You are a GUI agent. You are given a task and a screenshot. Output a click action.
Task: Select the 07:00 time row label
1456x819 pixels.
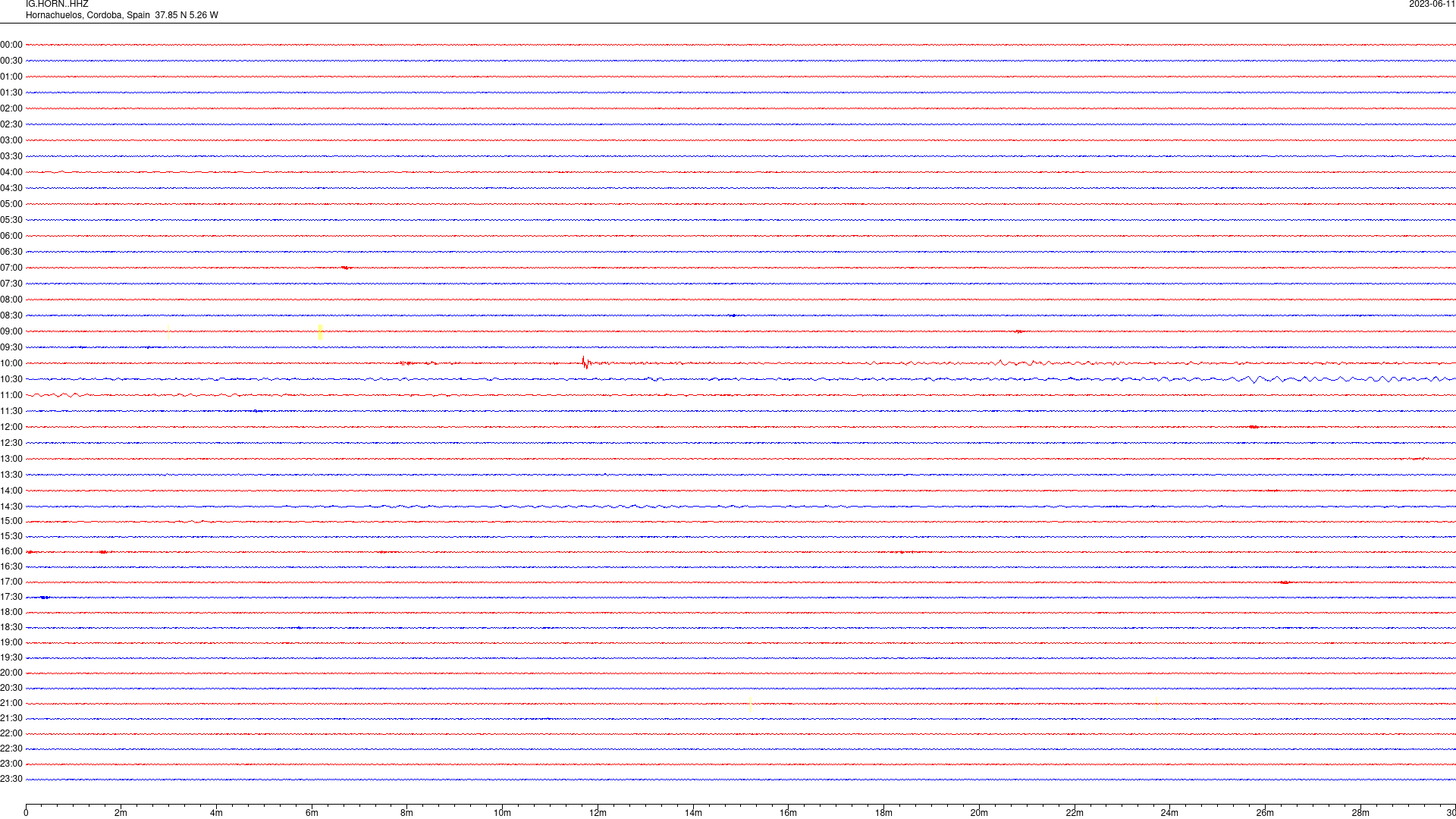click(11, 268)
